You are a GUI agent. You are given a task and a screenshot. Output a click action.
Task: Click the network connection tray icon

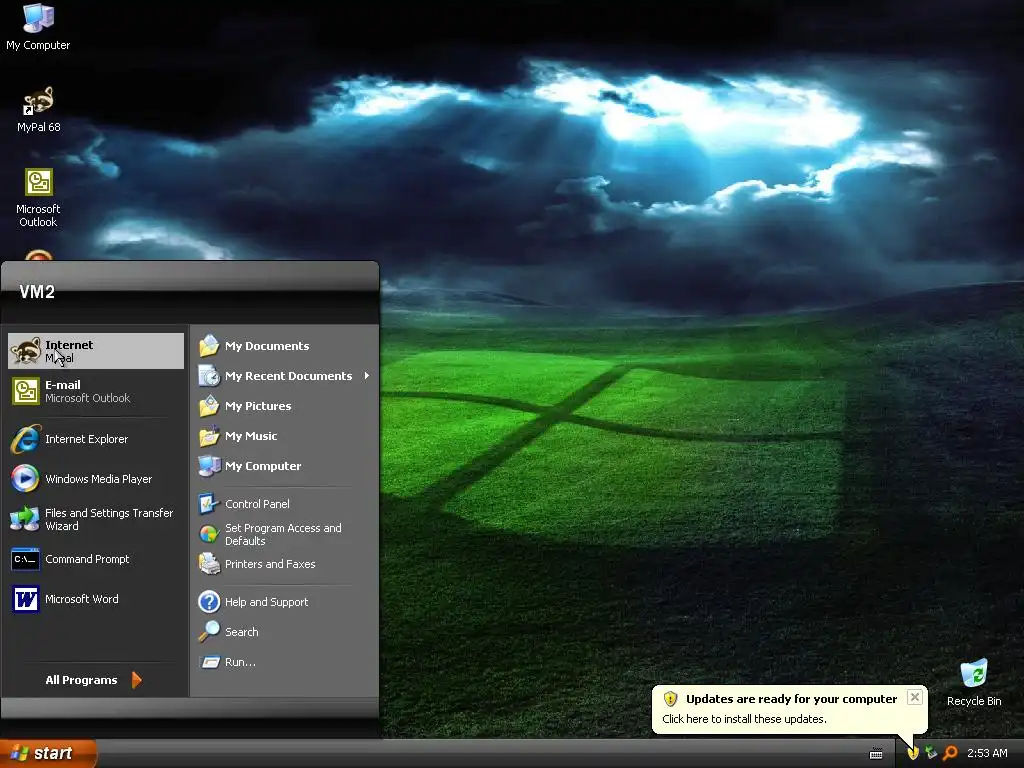pyautogui.click(x=931, y=754)
